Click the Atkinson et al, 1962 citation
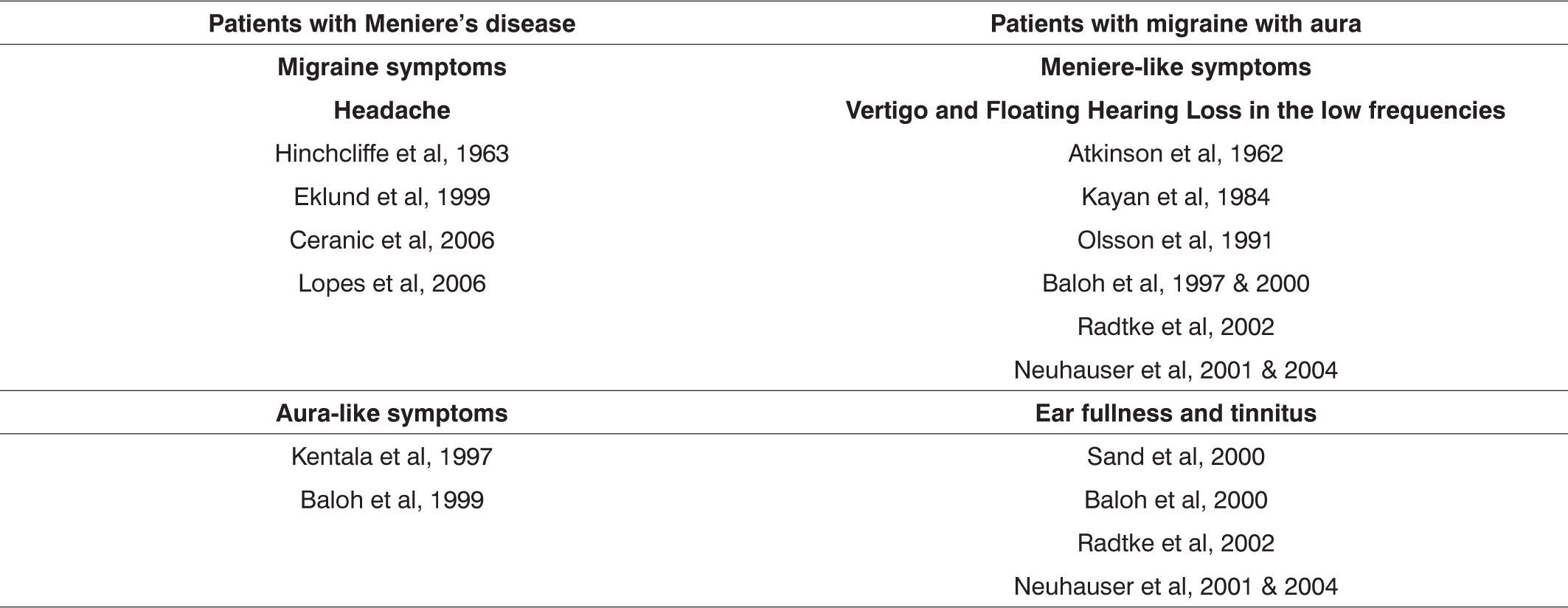Image resolution: width=1568 pixels, height=608 pixels. [x=1175, y=153]
